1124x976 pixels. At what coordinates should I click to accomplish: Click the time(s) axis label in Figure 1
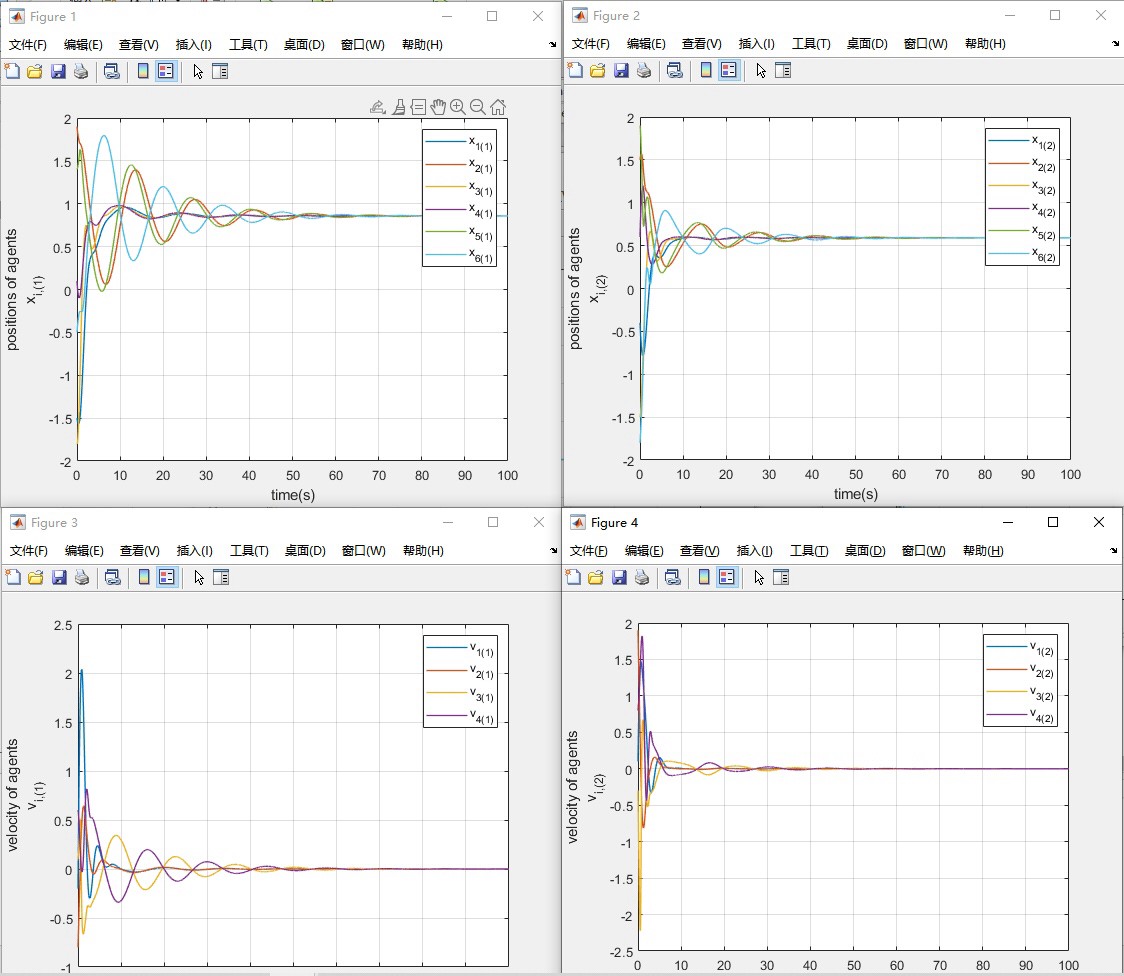pos(292,494)
